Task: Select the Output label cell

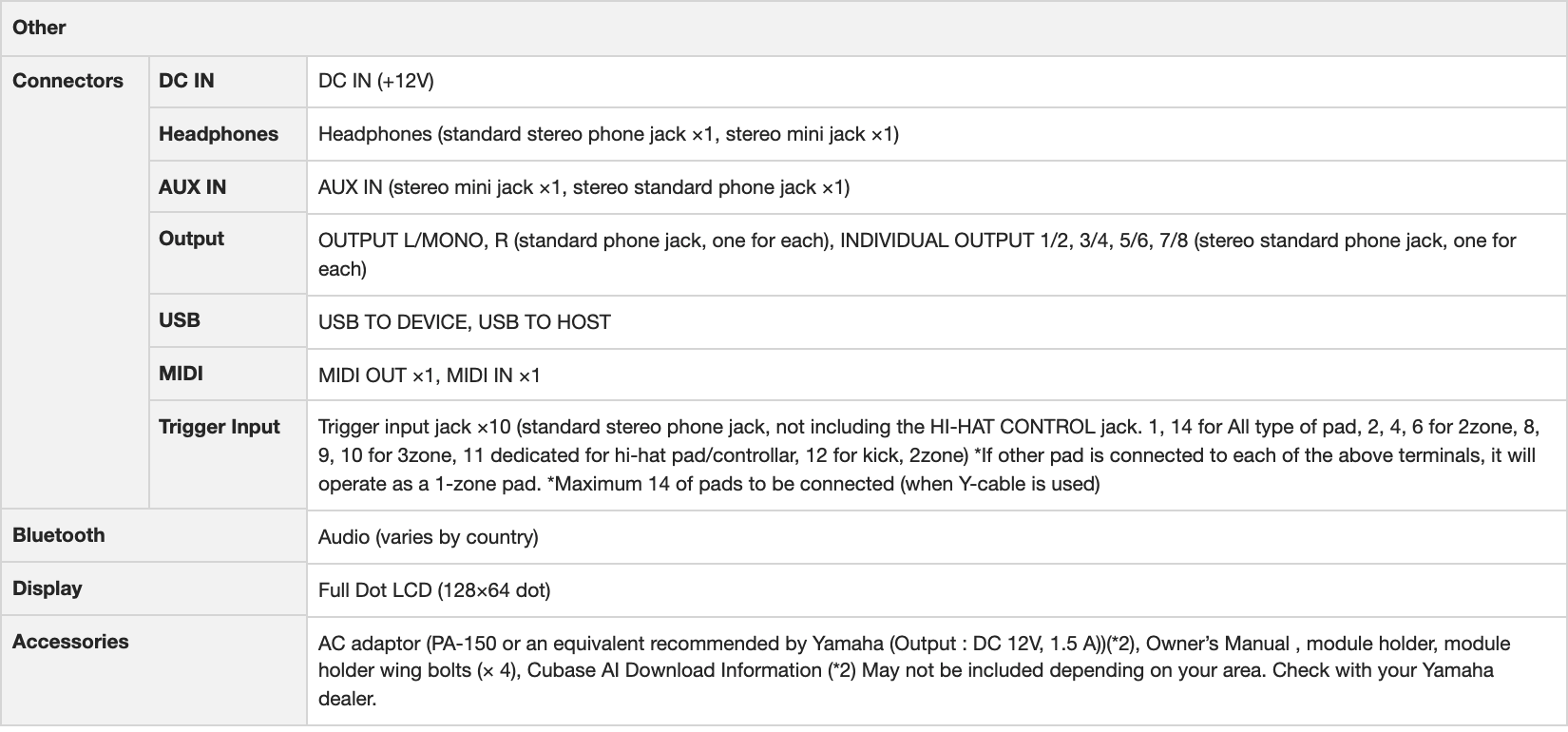Action: tap(191, 239)
